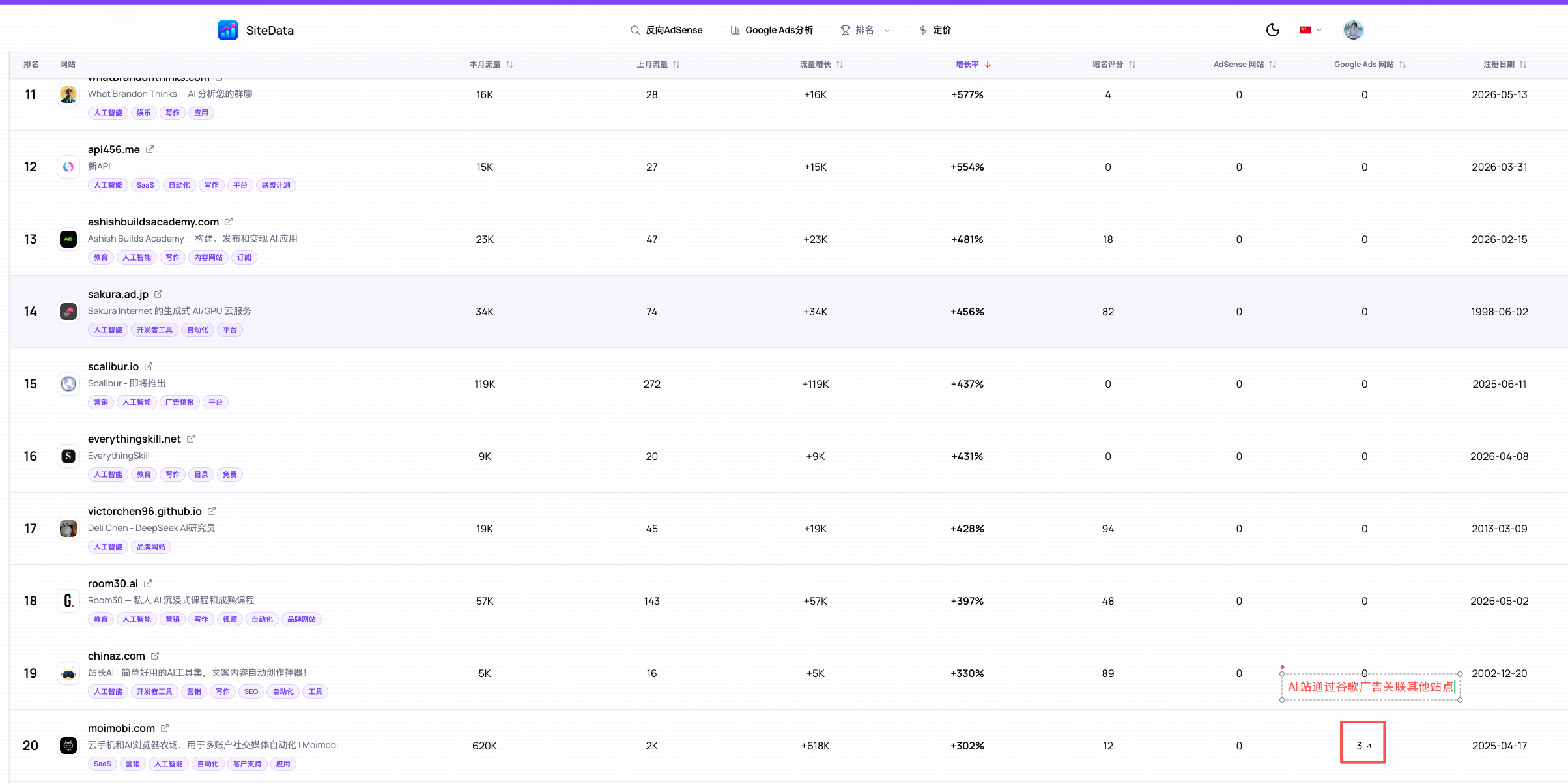Viewport: 1568px width, 784px height.
Task: Click the SEO tag under chinaz.com
Action: click(x=251, y=691)
